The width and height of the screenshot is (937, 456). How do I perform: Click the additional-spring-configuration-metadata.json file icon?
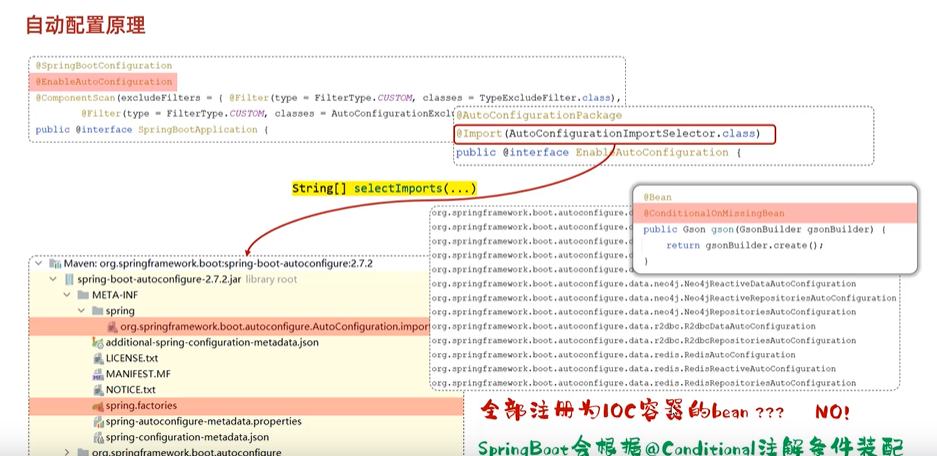[98, 342]
